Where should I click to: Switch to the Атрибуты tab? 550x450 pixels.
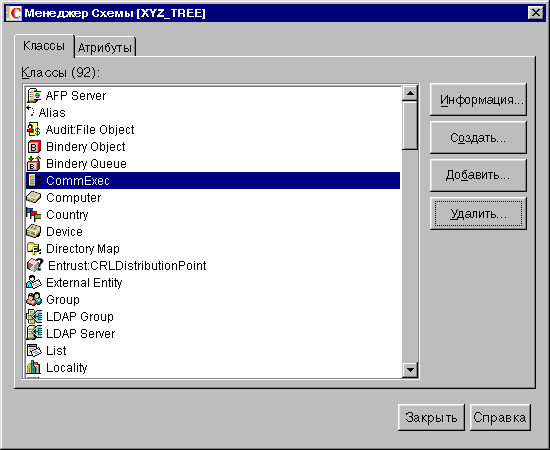point(105,47)
